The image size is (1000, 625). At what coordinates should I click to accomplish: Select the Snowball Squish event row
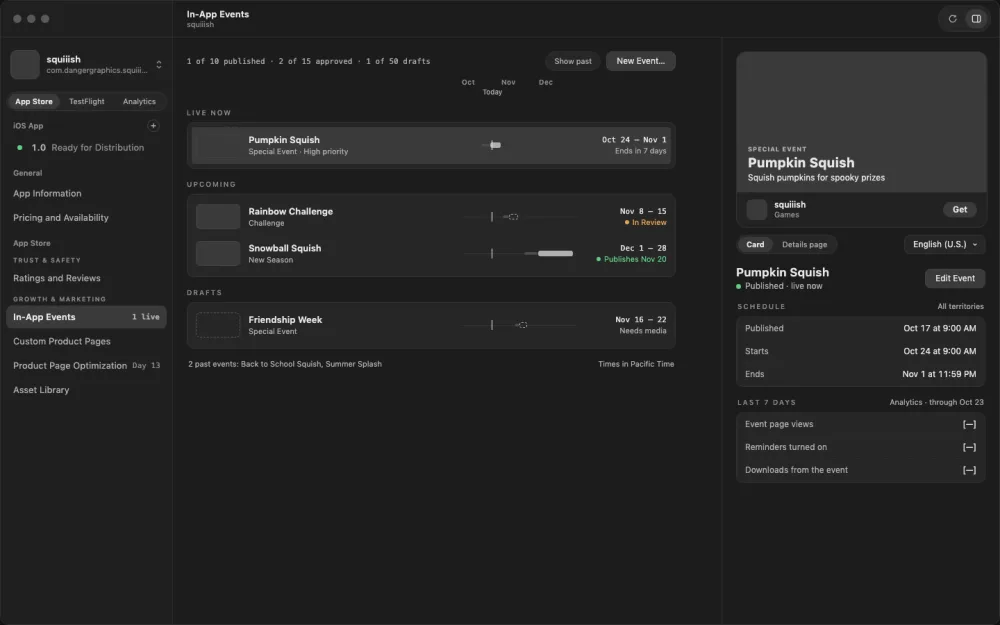431,253
